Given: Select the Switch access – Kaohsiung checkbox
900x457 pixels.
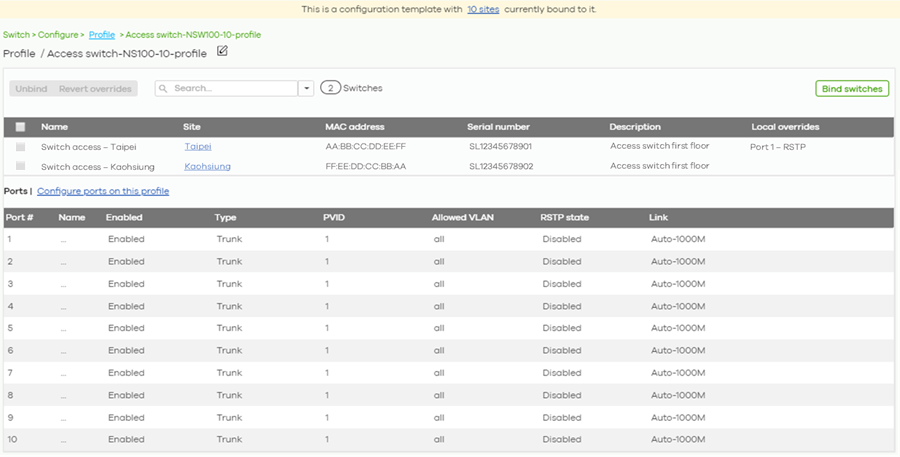Looking at the screenshot, I should coord(20,166).
